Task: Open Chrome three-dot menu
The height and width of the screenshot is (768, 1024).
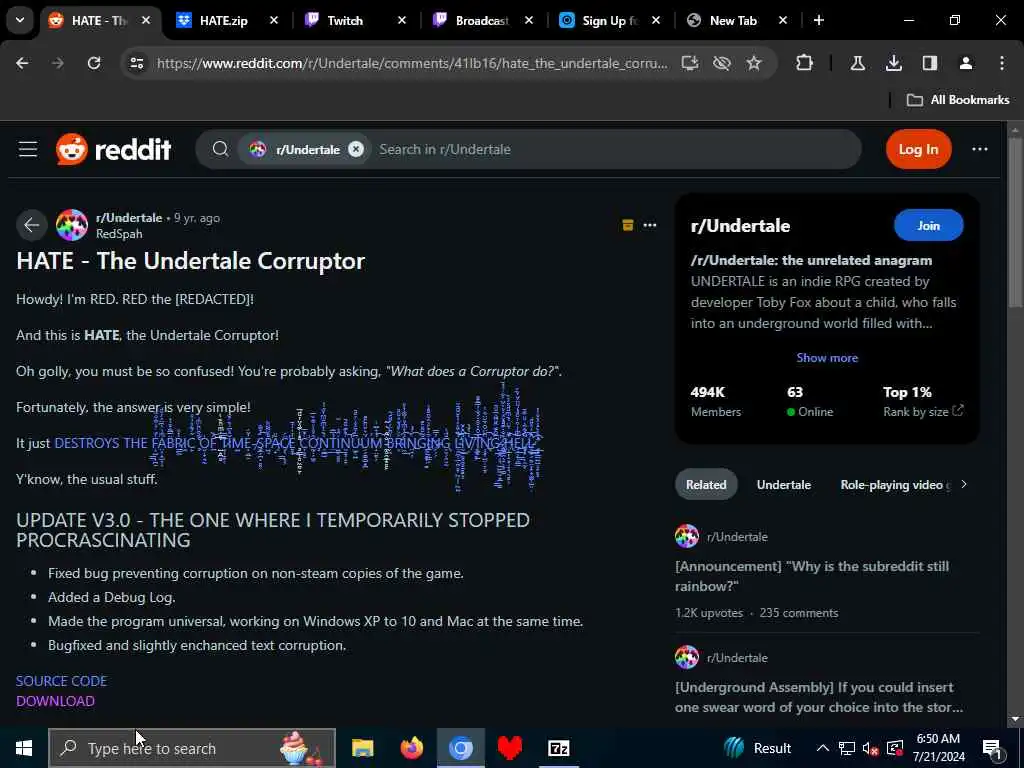Action: (1002, 63)
